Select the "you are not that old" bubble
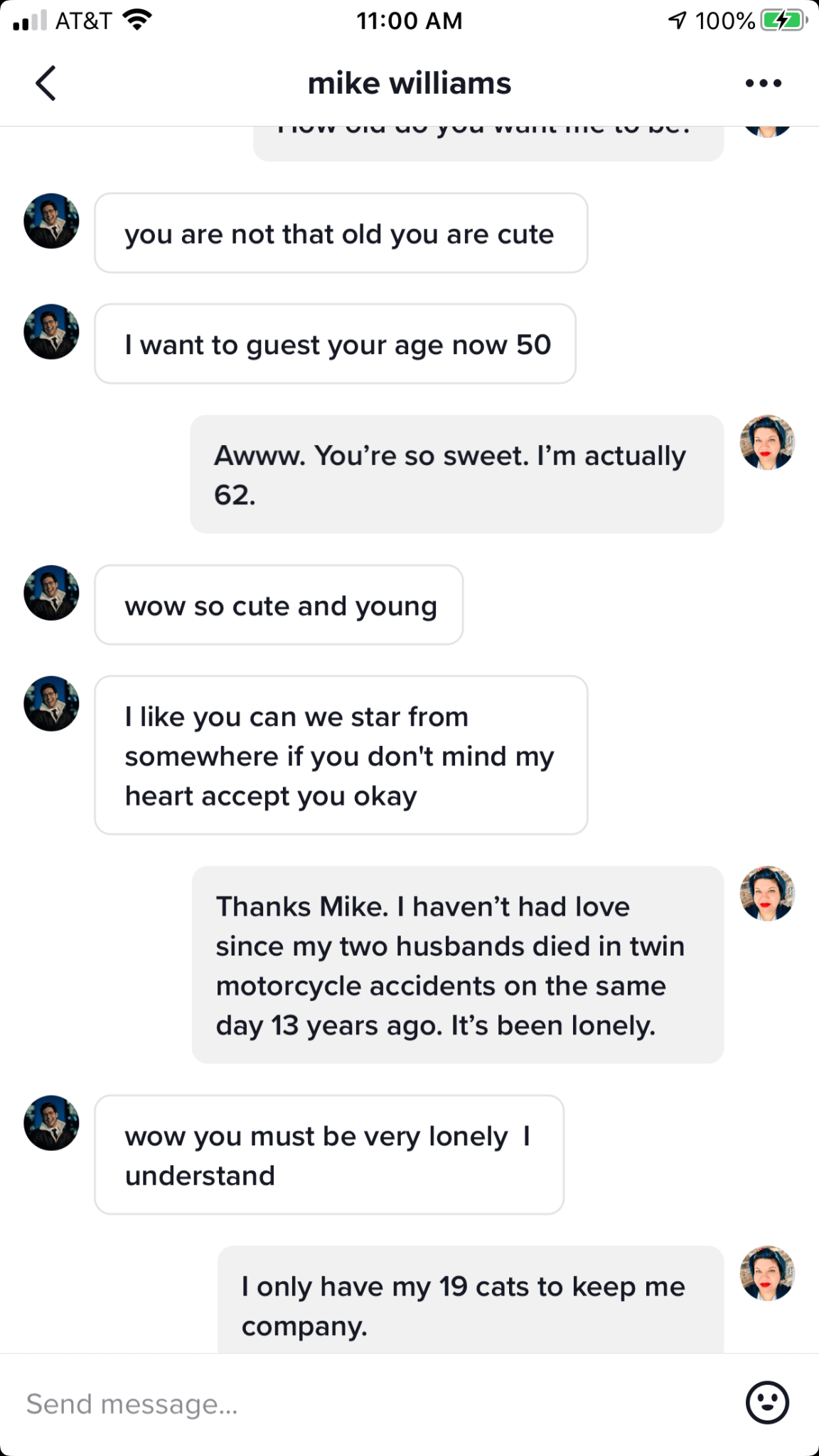819x1456 pixels. (x=341, y=233)
